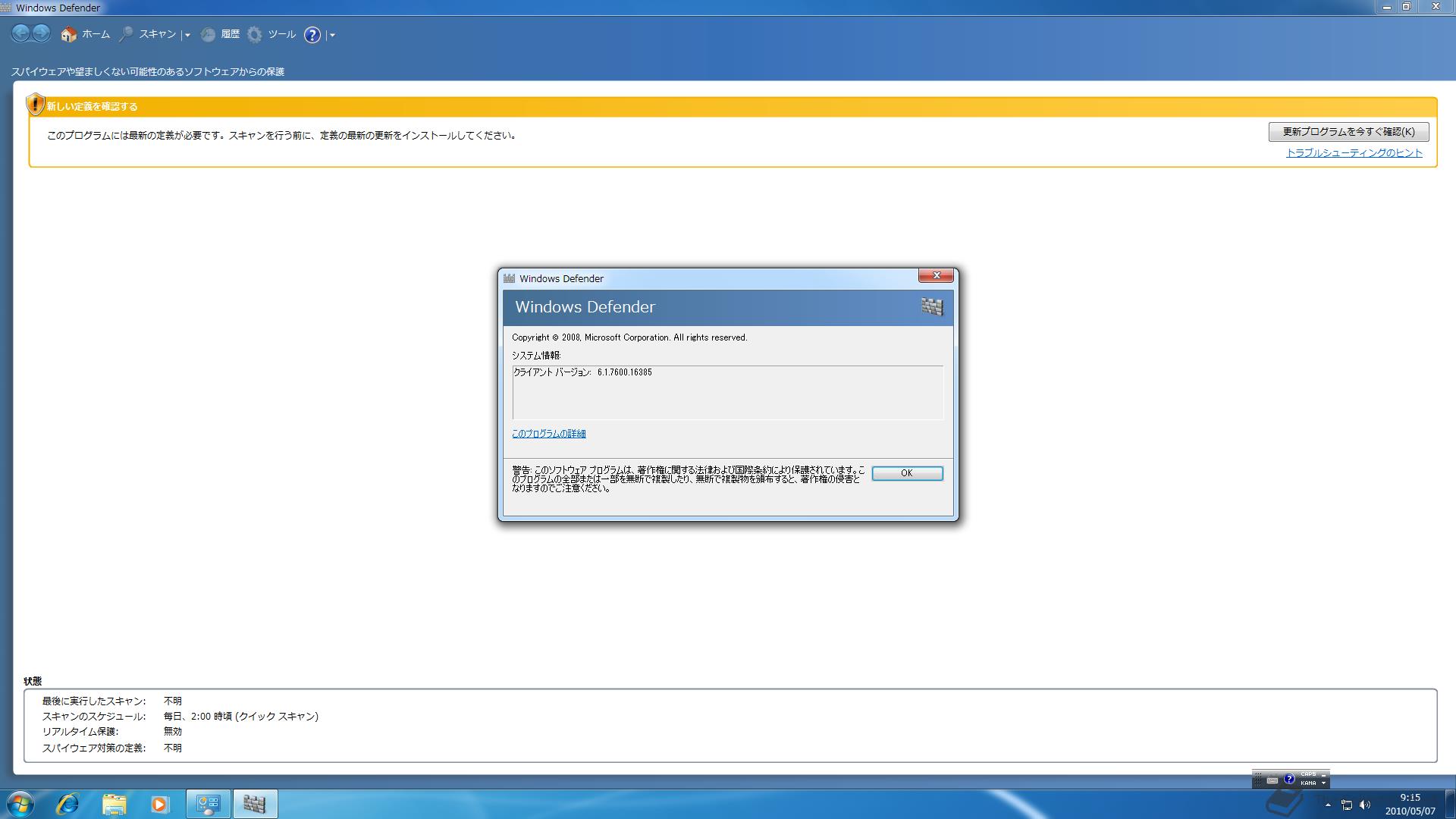Image resolution: width=1456 pixels, height=819 pixels.
Task: Show hidden tray icons arrow
Action: [1328, 805]
